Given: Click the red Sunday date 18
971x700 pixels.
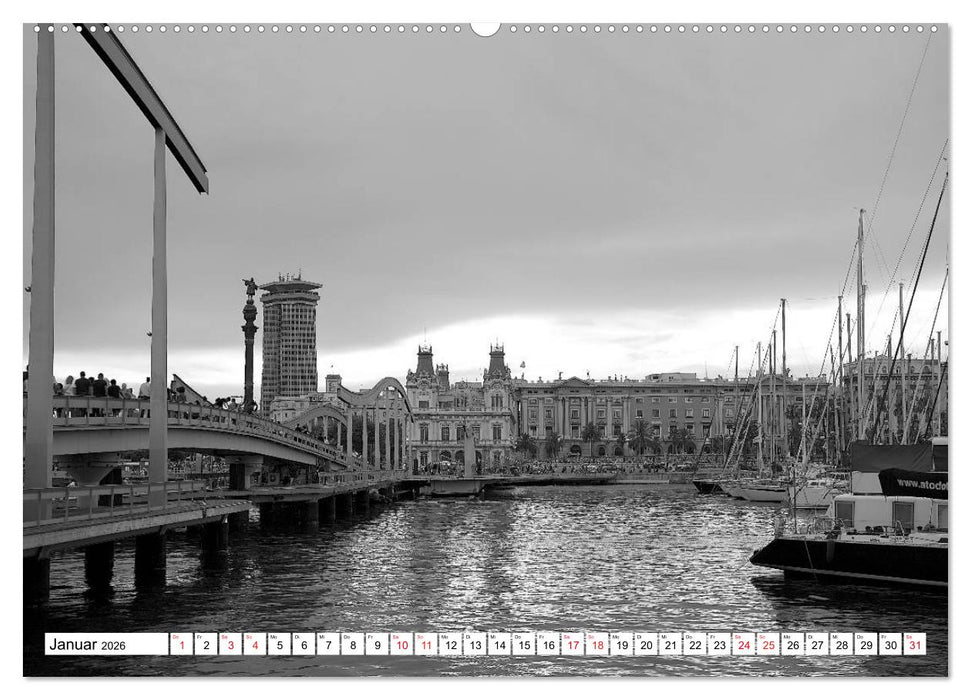Looking at the screenshot, I should pos(597,644).
